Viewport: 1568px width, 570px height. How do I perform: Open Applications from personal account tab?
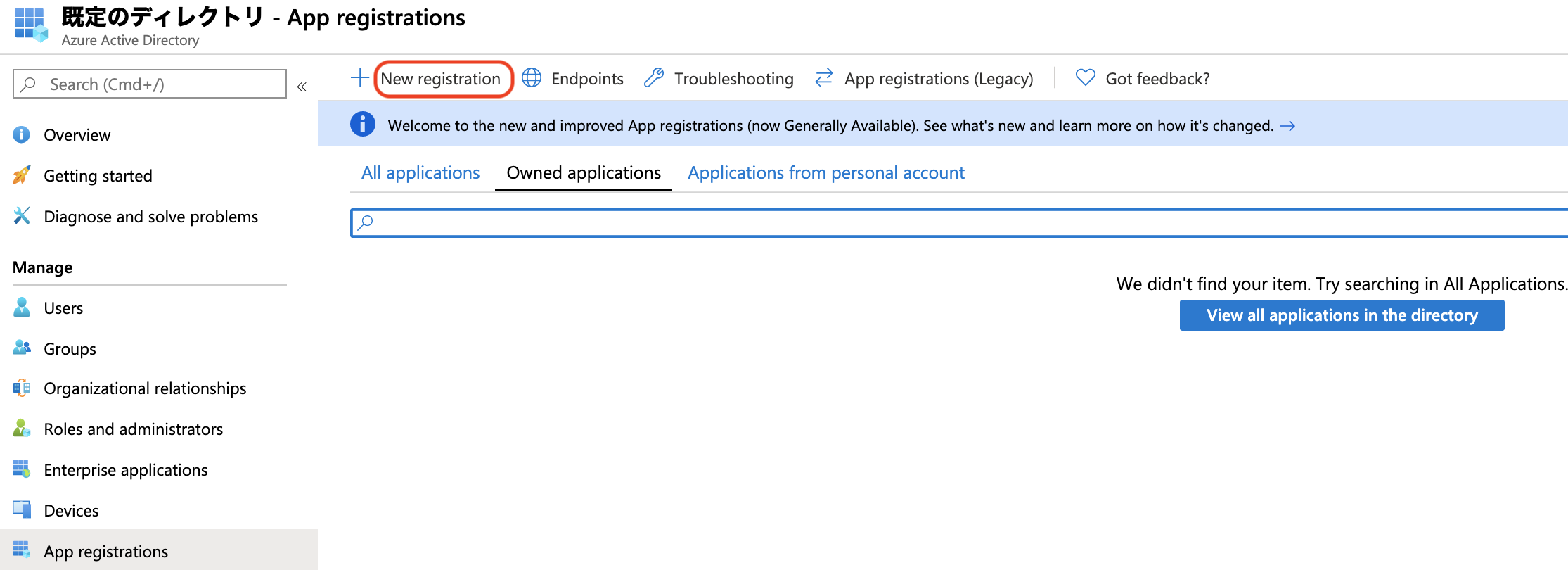coord(825,173)
